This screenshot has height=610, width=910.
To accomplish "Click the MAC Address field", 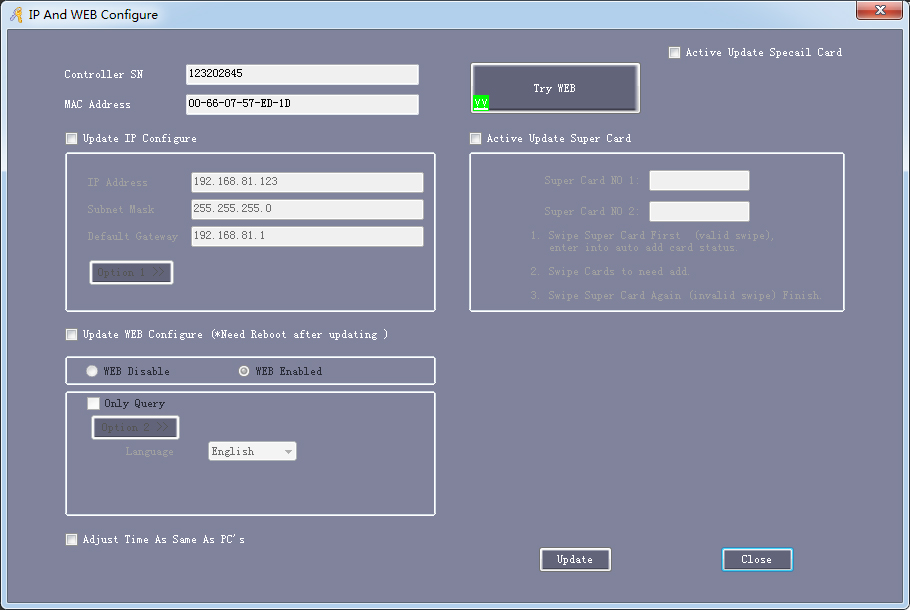I will (x=302, y=105).
